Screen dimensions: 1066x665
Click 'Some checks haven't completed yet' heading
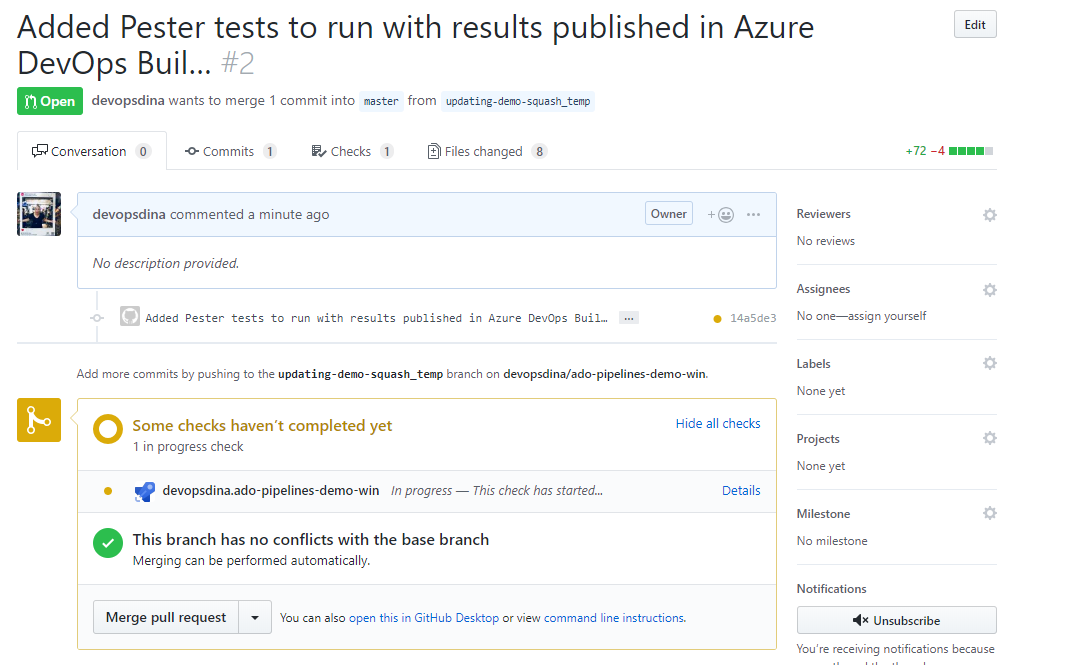[262, 426]
